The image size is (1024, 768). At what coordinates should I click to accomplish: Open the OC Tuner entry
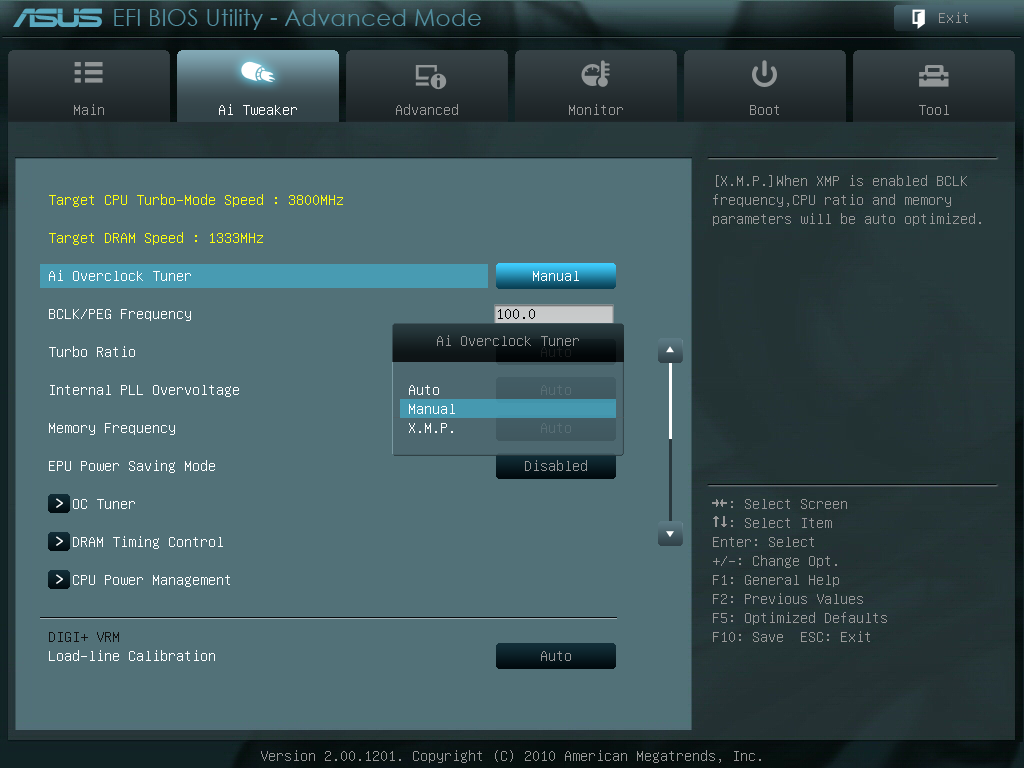pos(104,504)
